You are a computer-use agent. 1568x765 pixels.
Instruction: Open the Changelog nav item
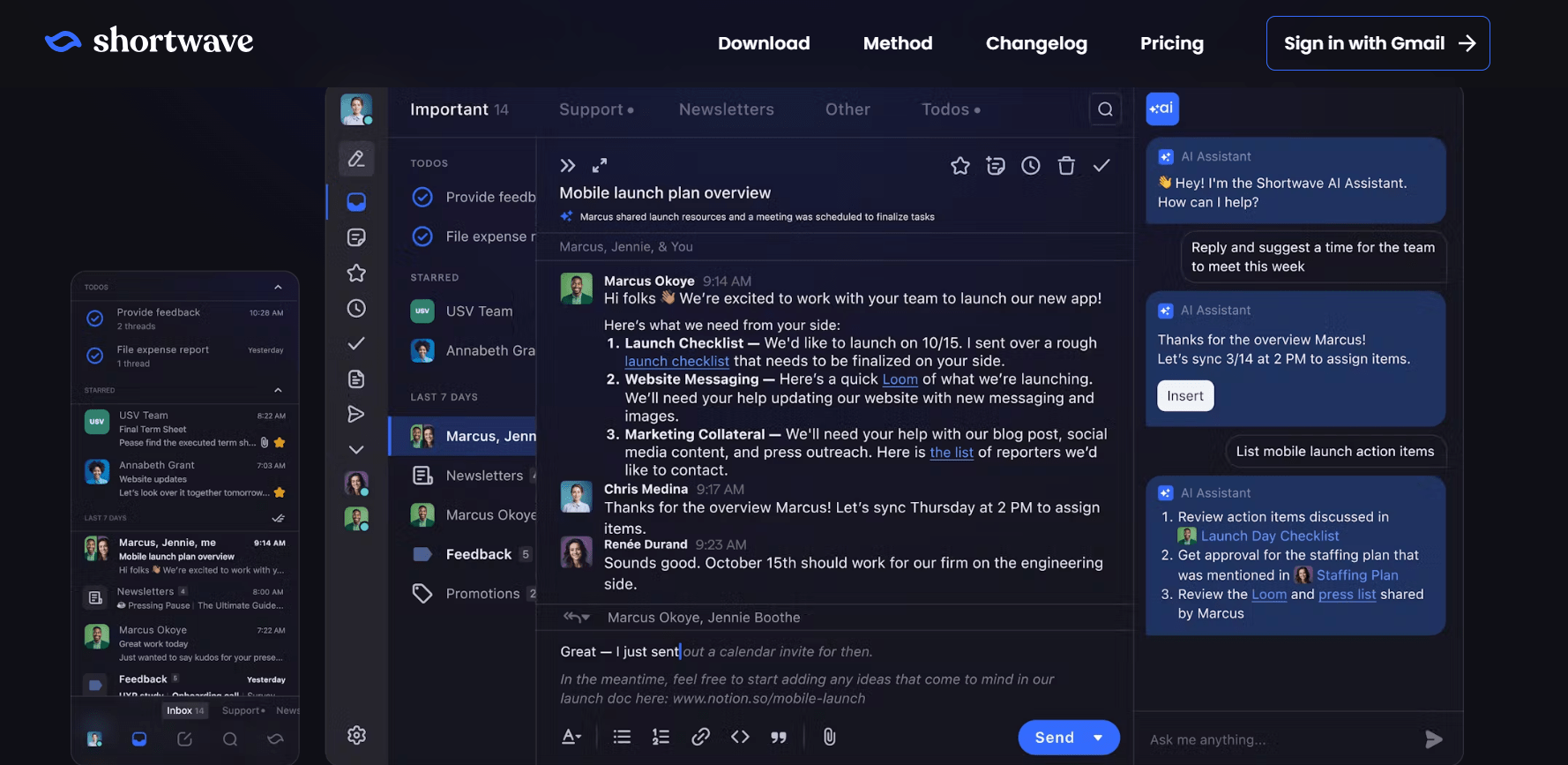pos(1036,43)
